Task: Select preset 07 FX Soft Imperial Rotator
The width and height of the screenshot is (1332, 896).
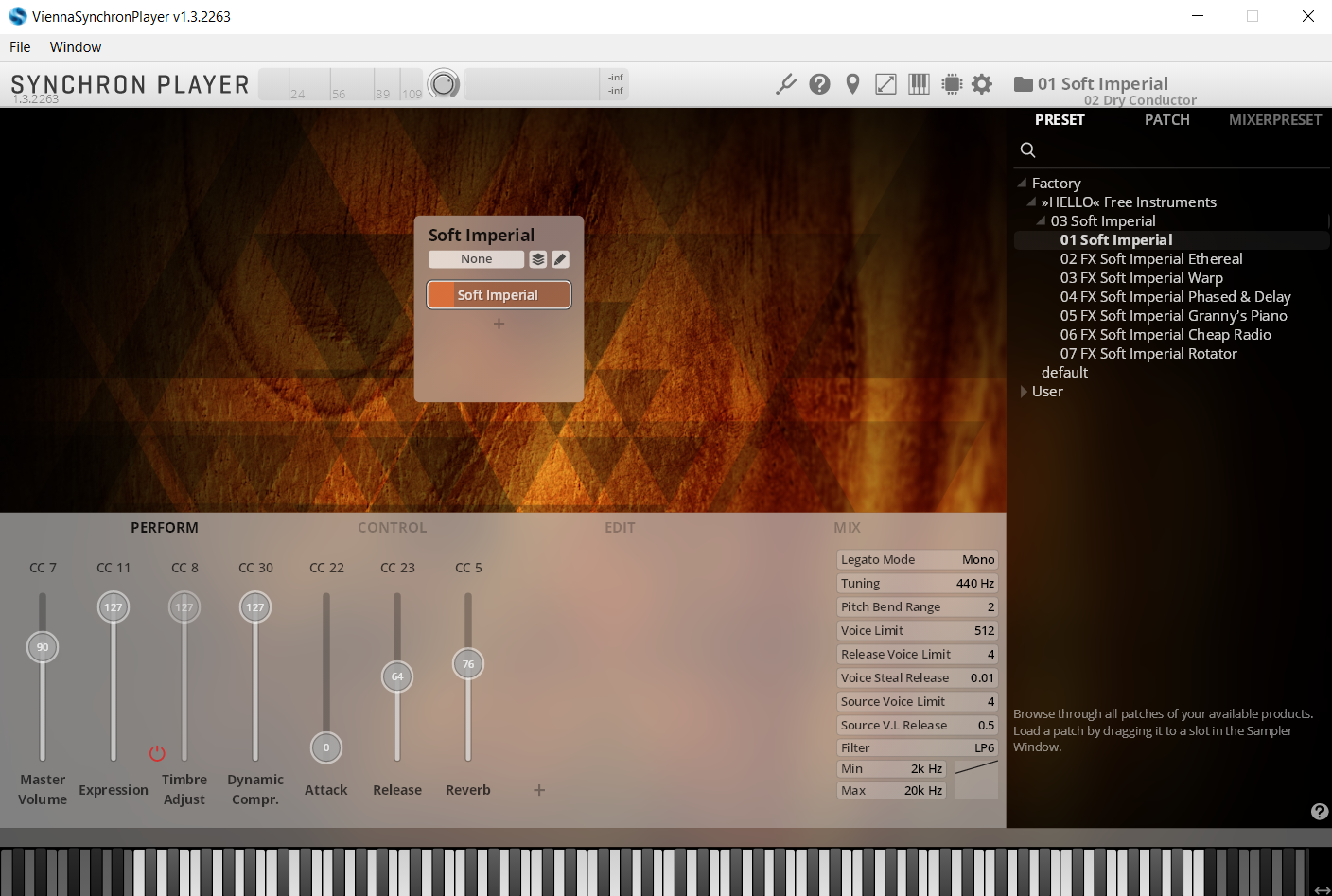Action: coord(1148,354)
